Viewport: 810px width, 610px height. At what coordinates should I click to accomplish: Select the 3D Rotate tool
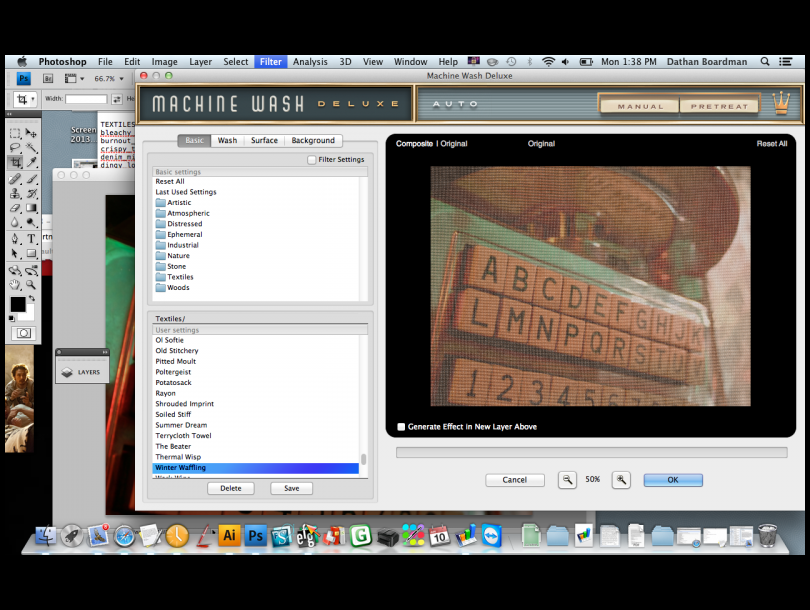point(15,270)
